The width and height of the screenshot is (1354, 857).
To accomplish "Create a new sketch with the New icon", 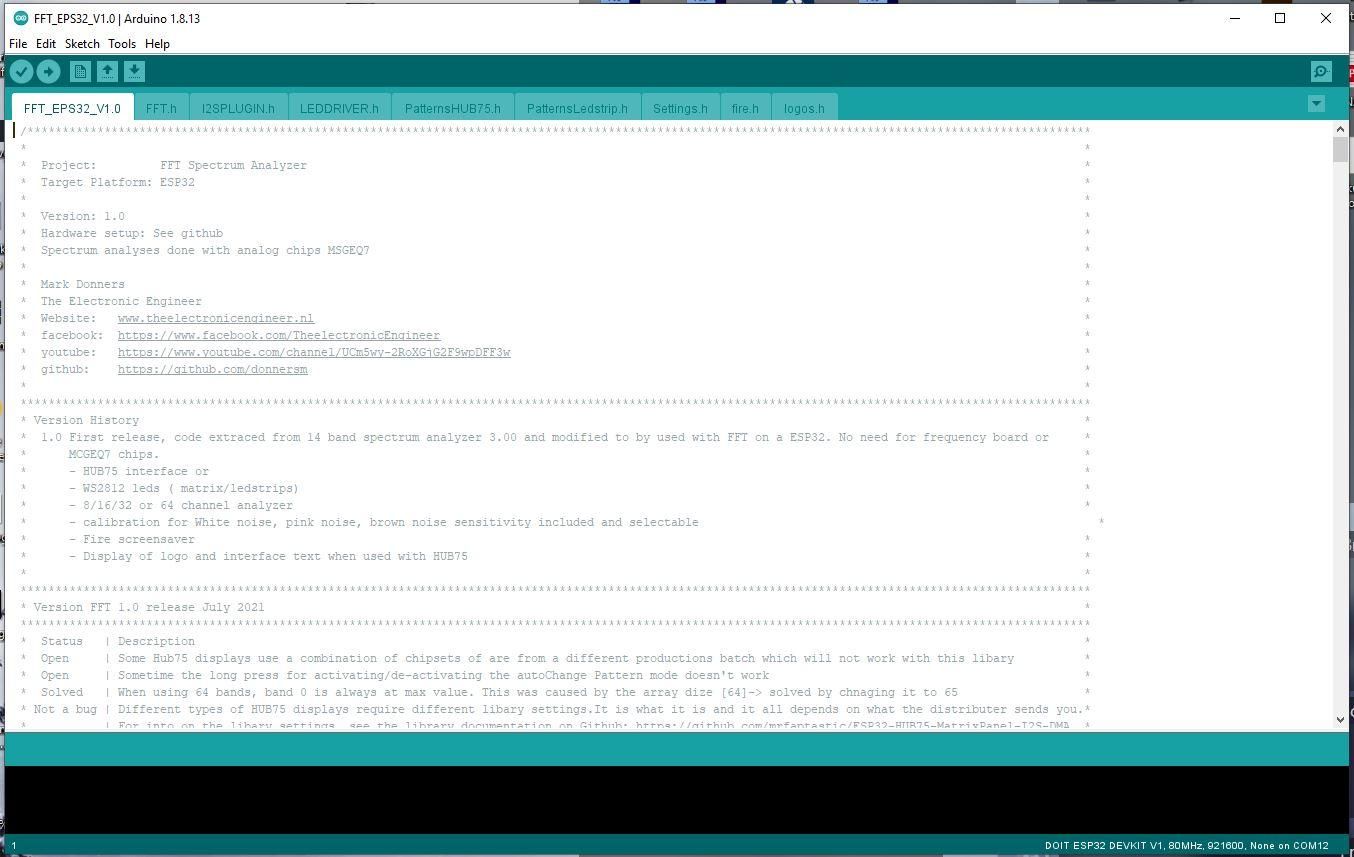I will click(80, 72).
